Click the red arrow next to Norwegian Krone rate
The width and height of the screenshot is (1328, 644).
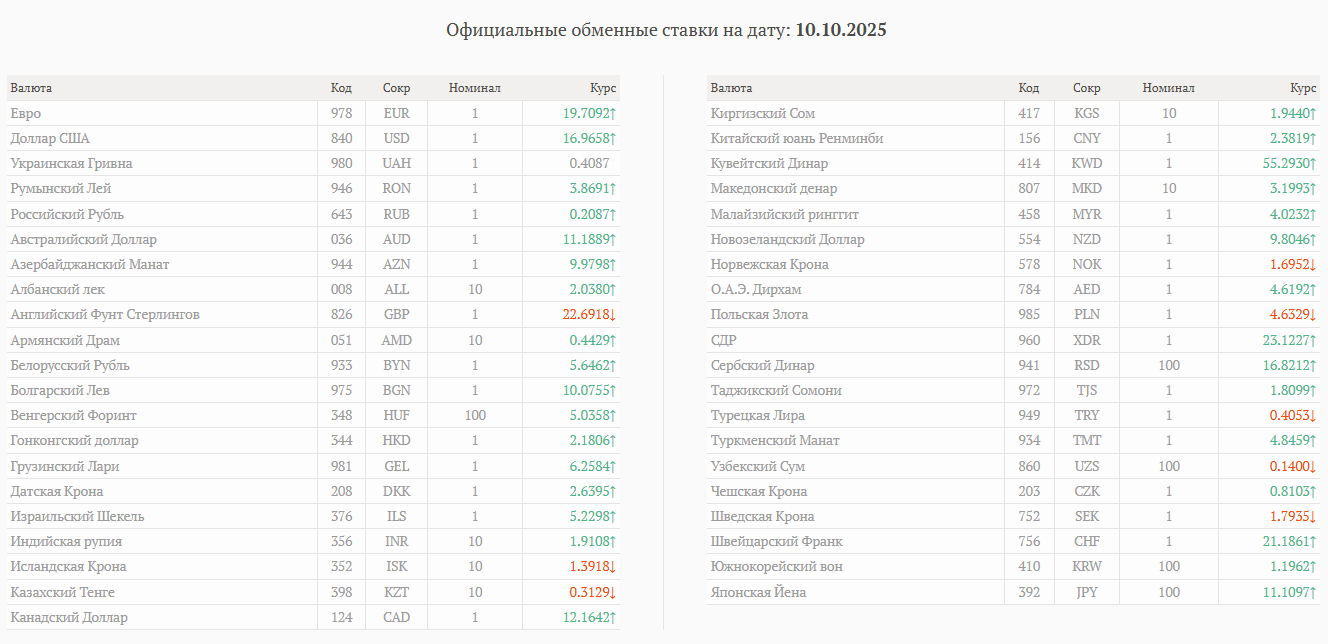point(1313,265)
